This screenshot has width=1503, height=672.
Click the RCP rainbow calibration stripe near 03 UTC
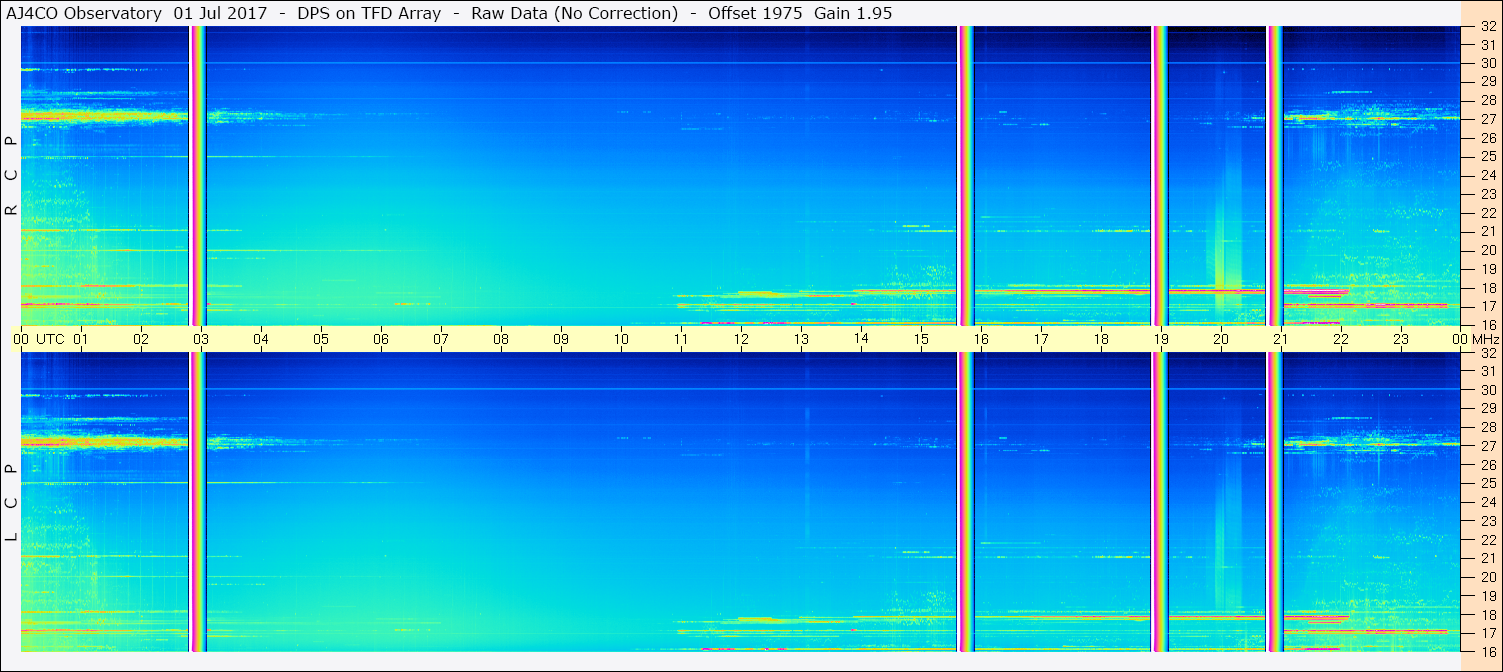pyautogui.click(x=198, y=176)
